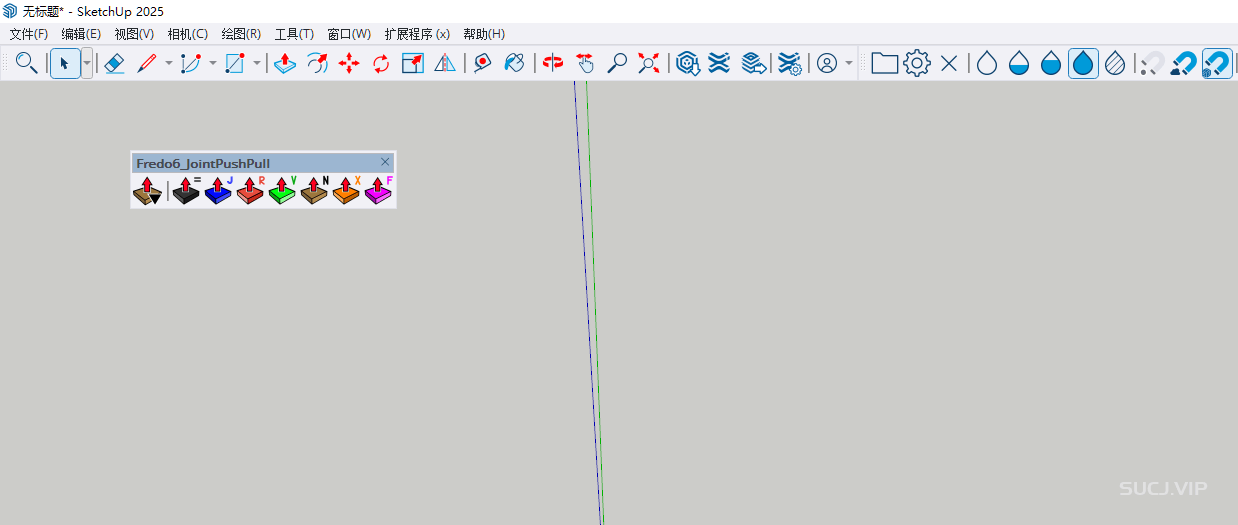Expand the Select tool dropdown arrow
The image size is (1238, 525).
click(87, 63)
